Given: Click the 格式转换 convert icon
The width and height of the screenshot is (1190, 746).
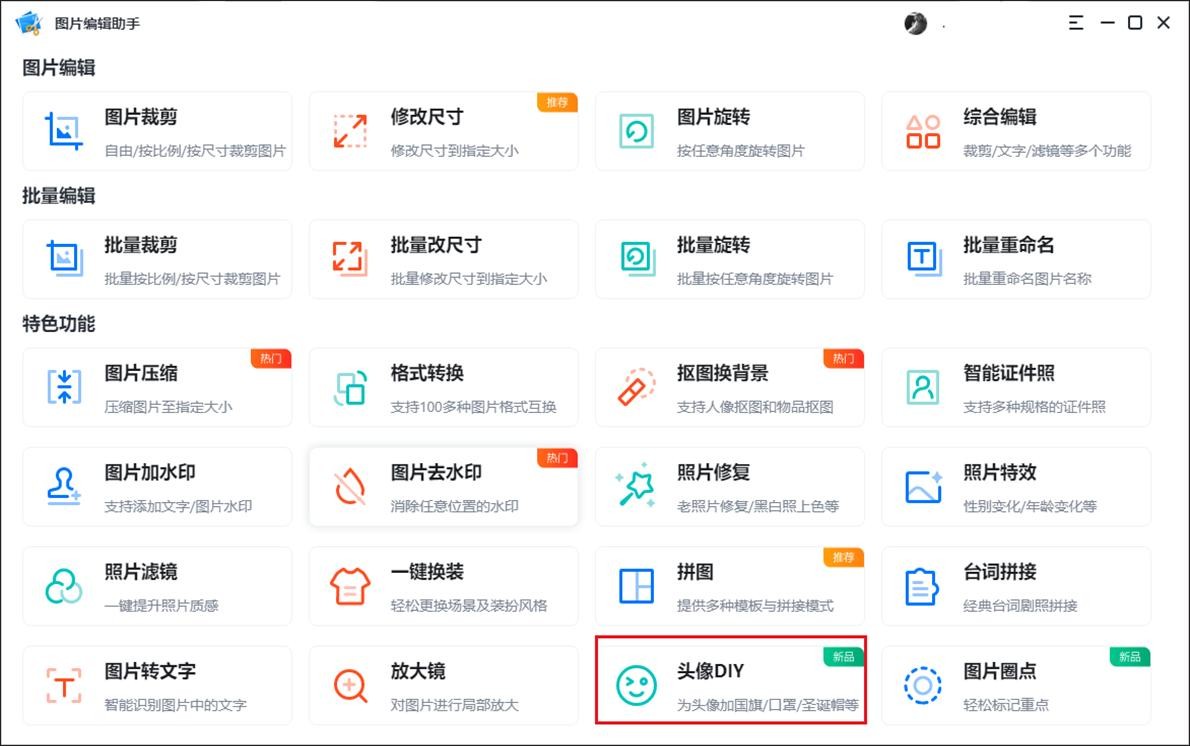Looking at the screenshot, I should point(350,387).
